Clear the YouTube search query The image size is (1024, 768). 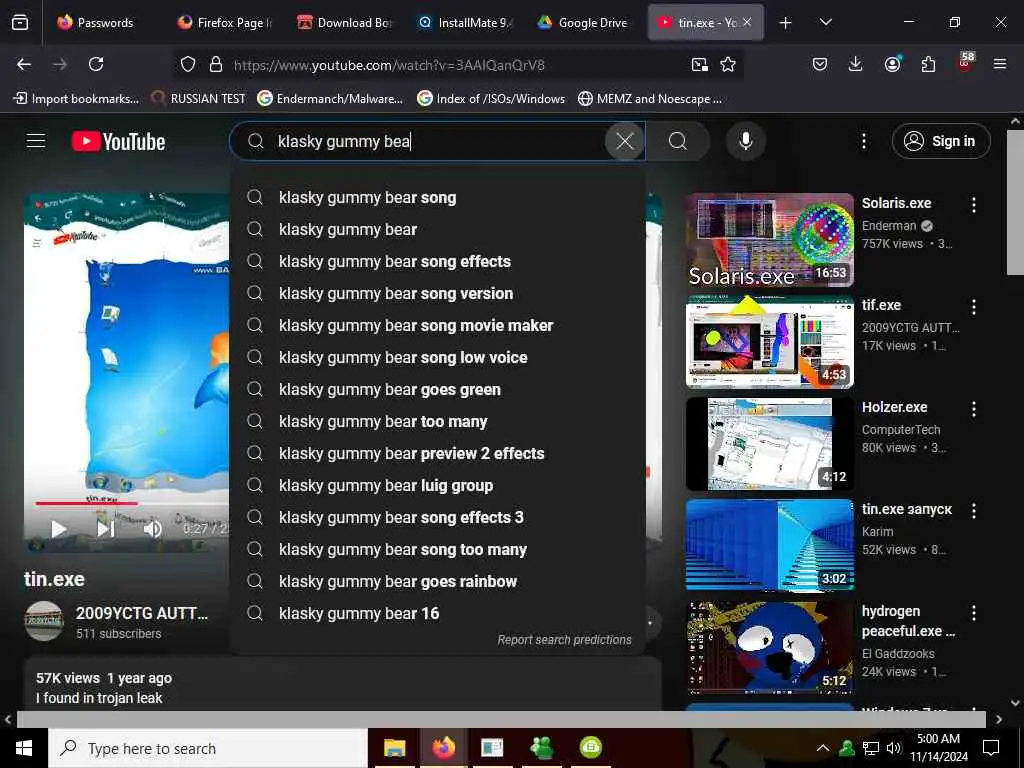[624, 141]
